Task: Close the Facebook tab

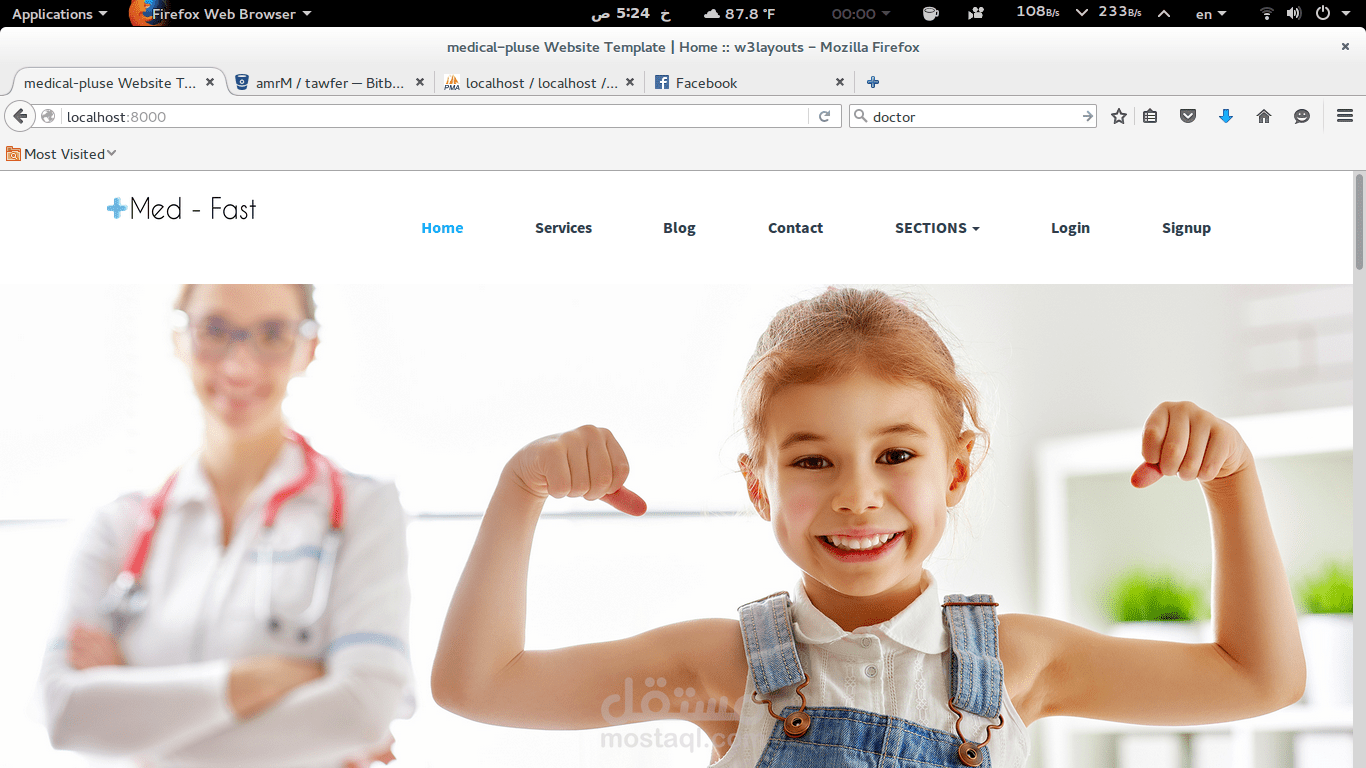Action: (x=840, y=82)
